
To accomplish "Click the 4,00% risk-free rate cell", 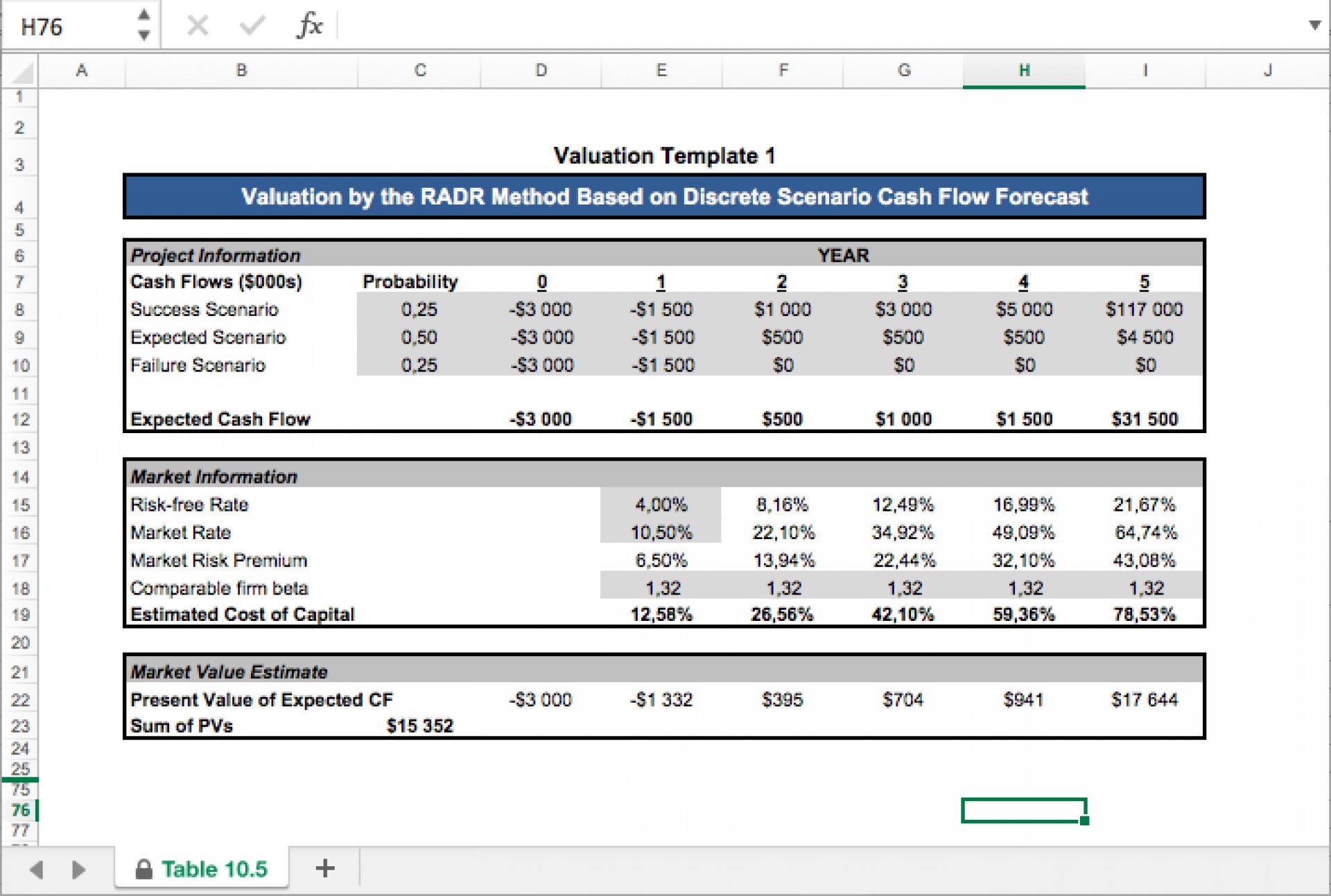I will pyautogui.click(x=661, y=504).
